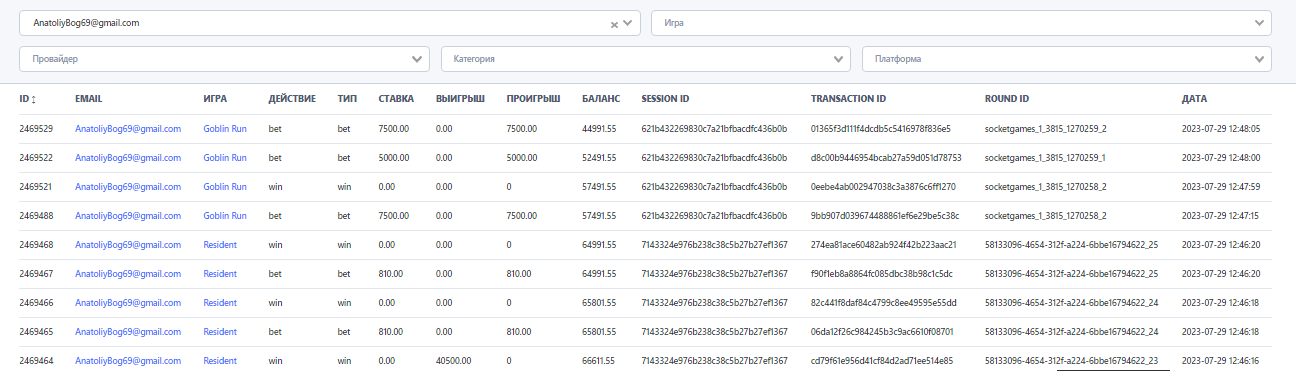Select the ИГРА column header
Image resolution: width=1296 pixels, height=371 pixels.
215,99
